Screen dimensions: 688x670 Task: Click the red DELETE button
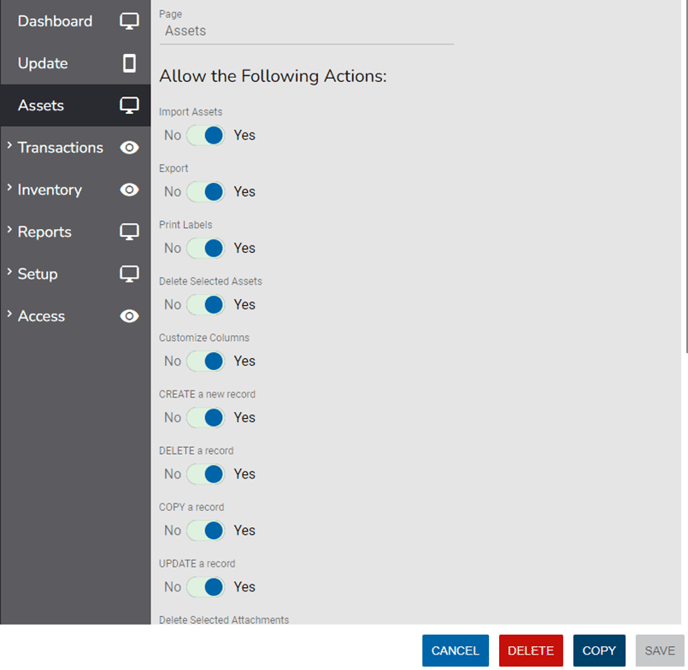pos(531,650)
